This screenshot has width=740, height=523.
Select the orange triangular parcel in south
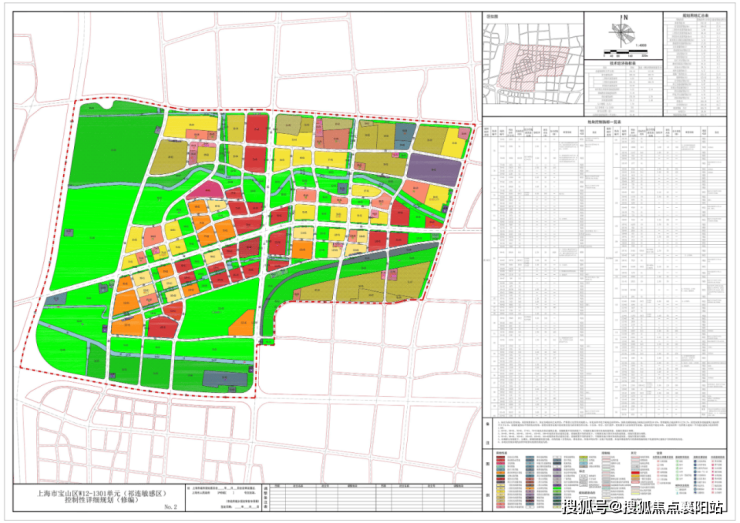[x=244, y=323]
